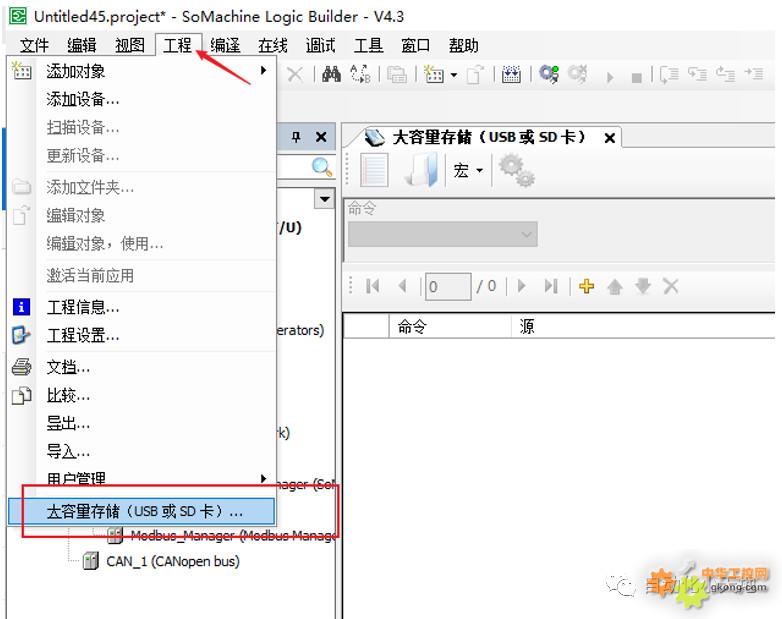The height and width of the screenshot is (619, 782).
Task: Click the stop square toolbar icon
Action: coord(636,78)
